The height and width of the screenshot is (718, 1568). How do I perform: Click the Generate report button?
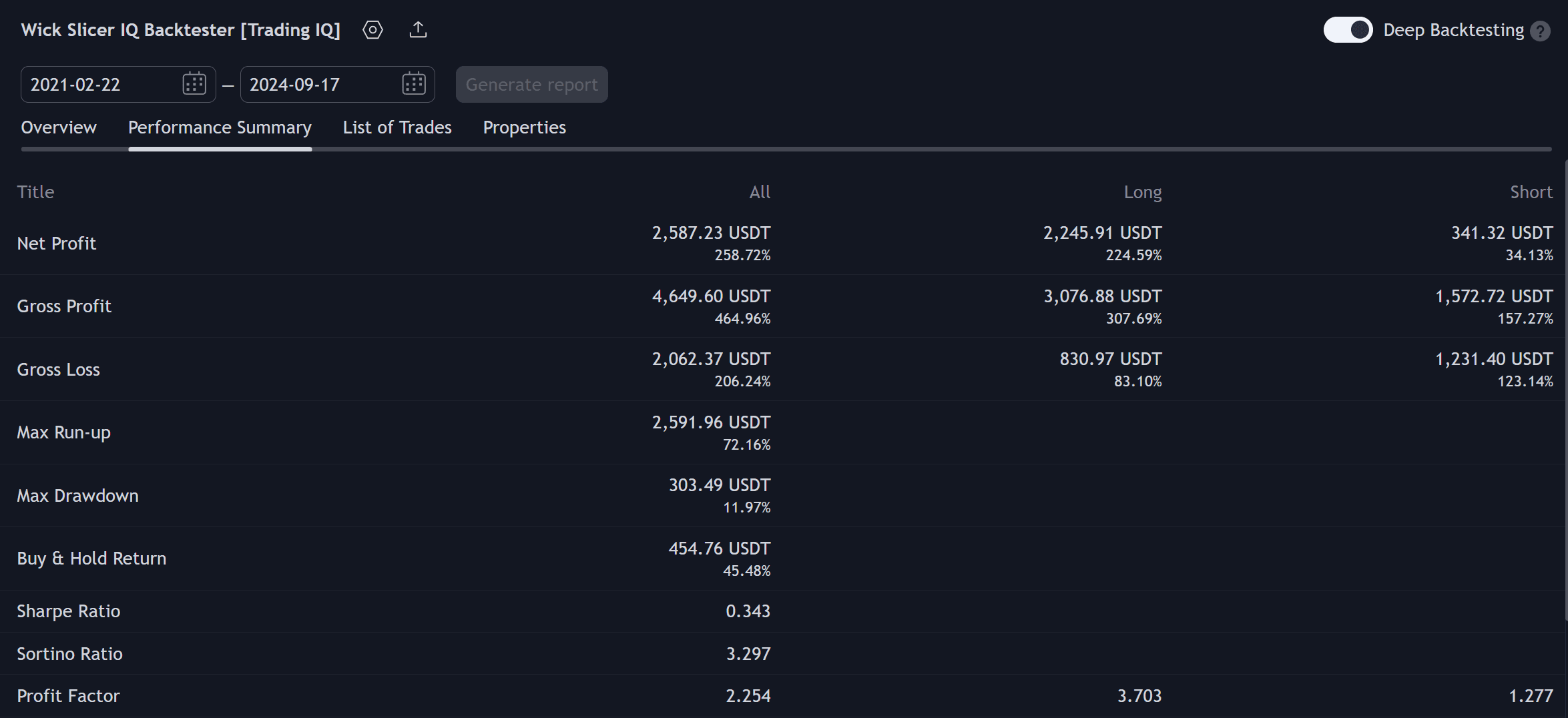coord(531,85)
